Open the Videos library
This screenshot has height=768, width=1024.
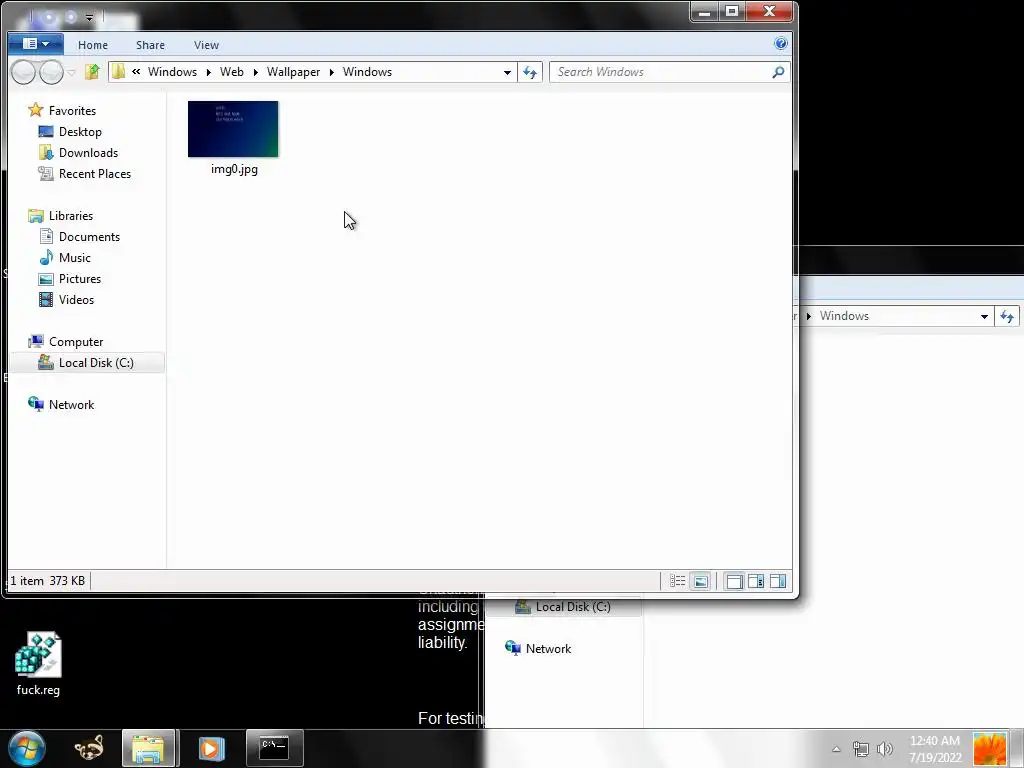(x=76, y=300)
